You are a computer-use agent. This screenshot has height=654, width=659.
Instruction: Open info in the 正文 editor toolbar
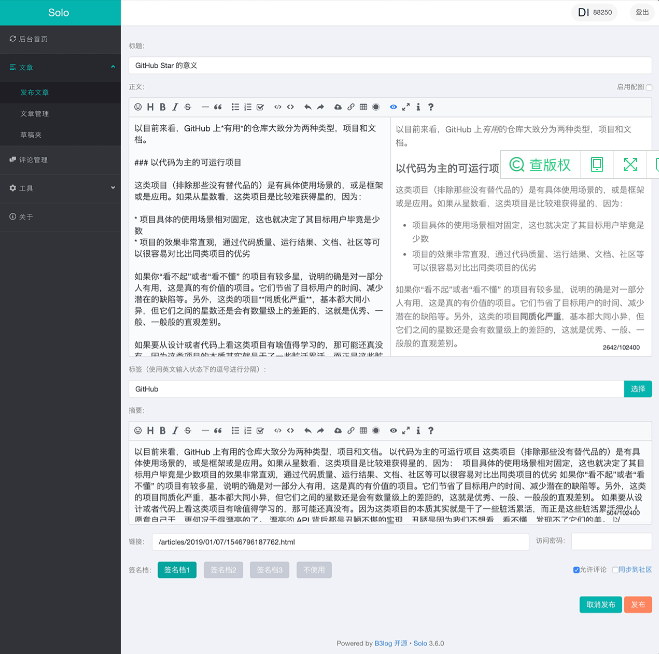point(418,107)
